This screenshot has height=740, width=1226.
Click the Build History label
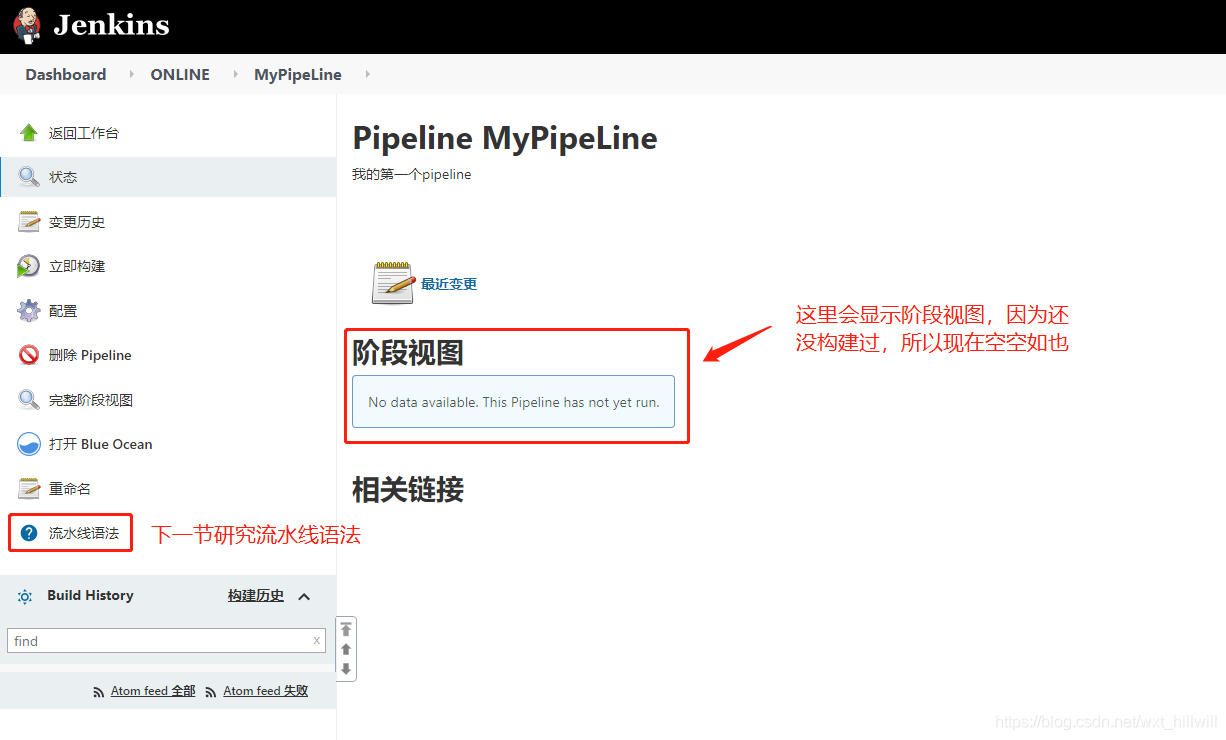click(90, 595)
